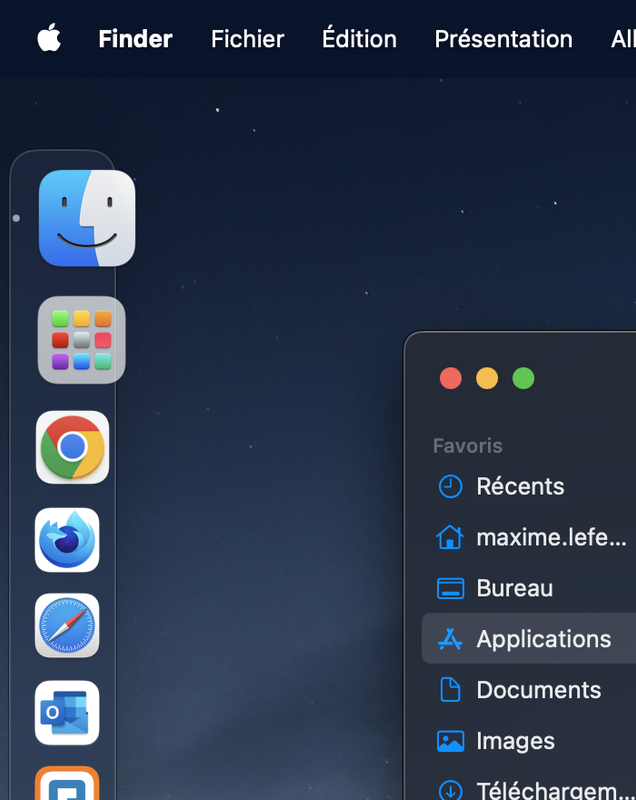Maximize the Finder window with green button
Screen dimensions: 636x800
tap(523, 378)
